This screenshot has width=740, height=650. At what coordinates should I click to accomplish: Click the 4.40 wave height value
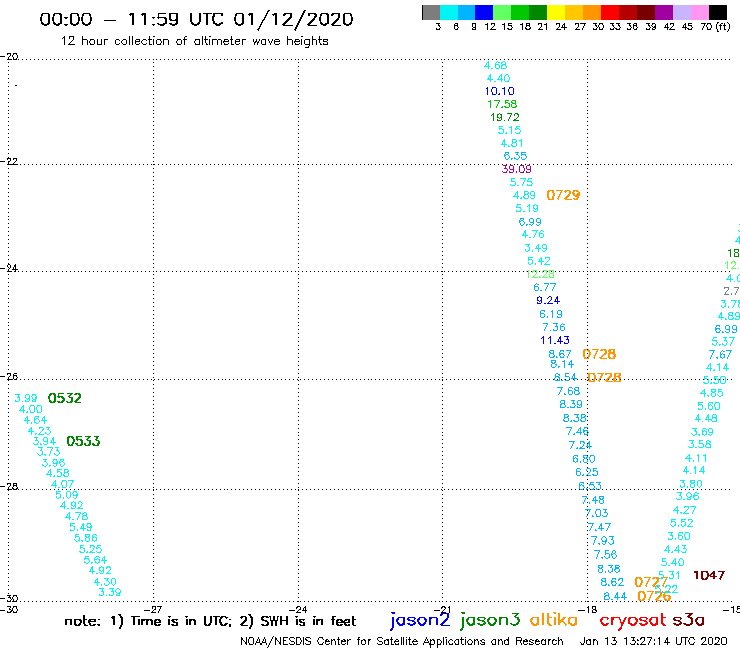pyautogui.click(x=498, y=78)
